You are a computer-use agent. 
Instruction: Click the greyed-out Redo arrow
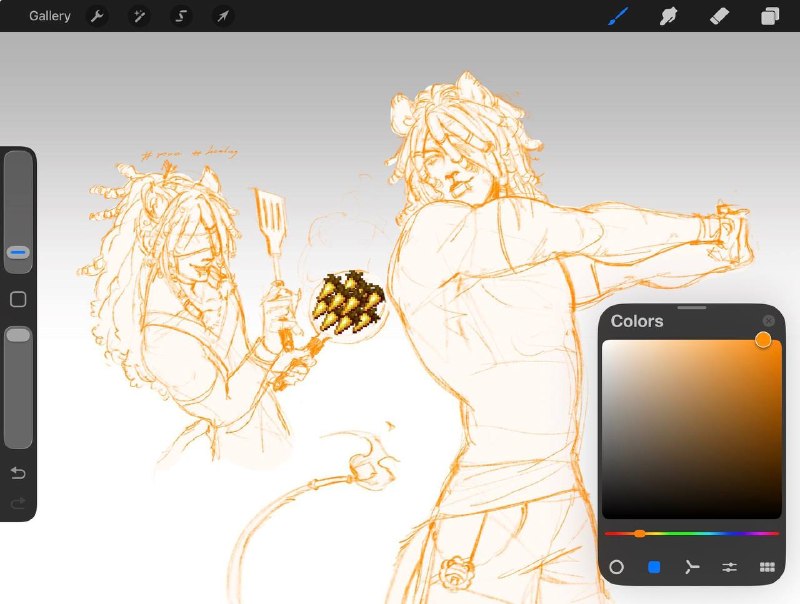coord(18,504)
